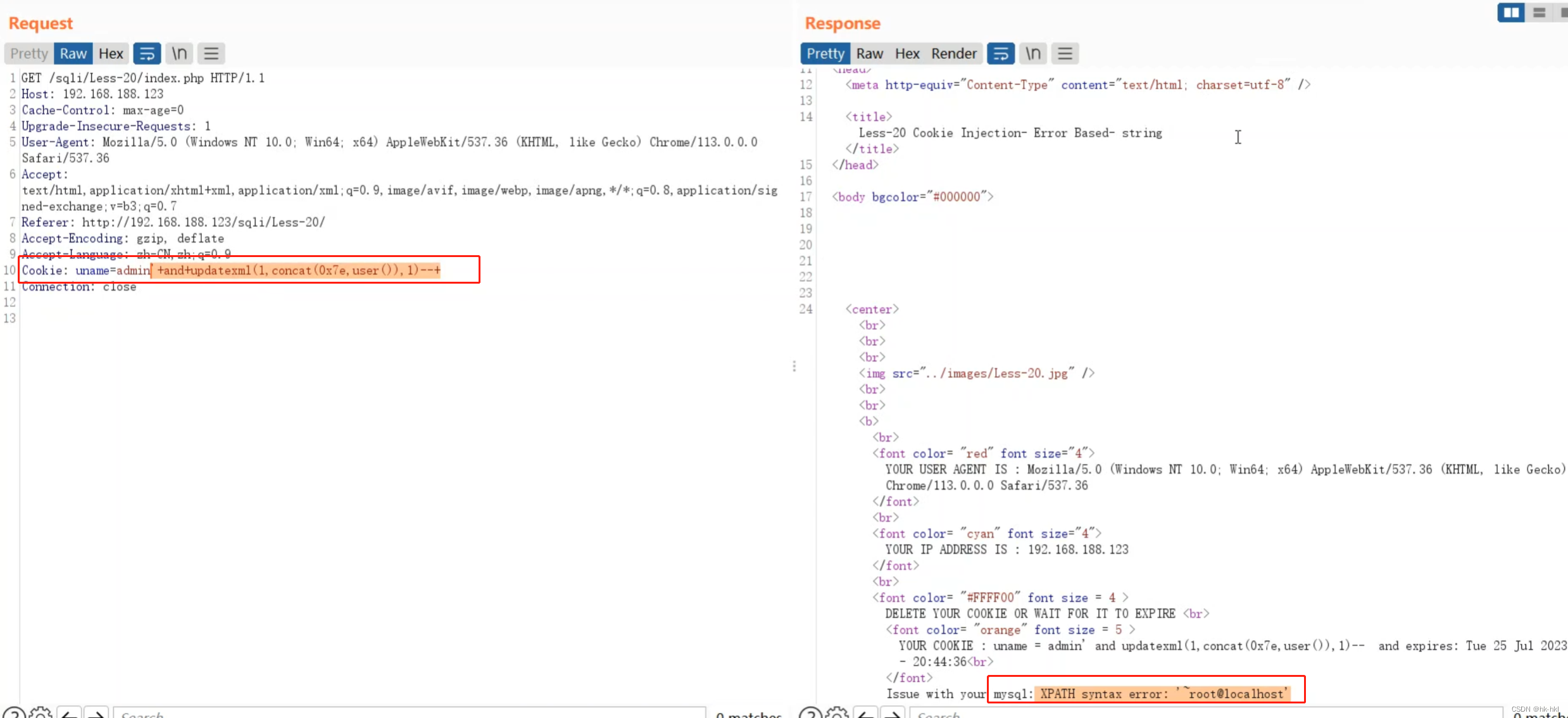Click the 'Connection: close' header
Image resolution: width=1568 pixels, height=718 pixels.
point(79,287)
